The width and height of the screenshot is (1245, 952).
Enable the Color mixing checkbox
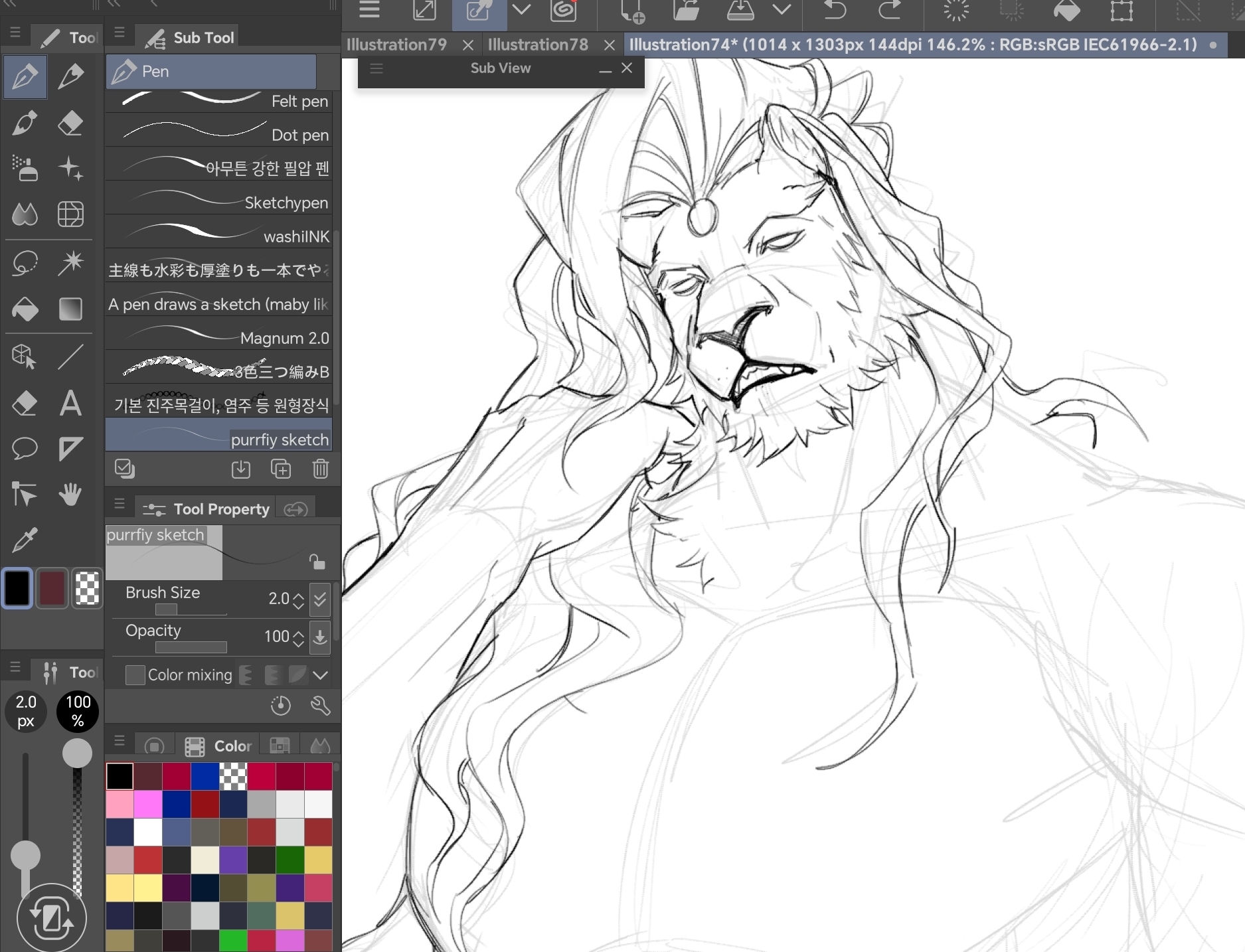(135, 675)
